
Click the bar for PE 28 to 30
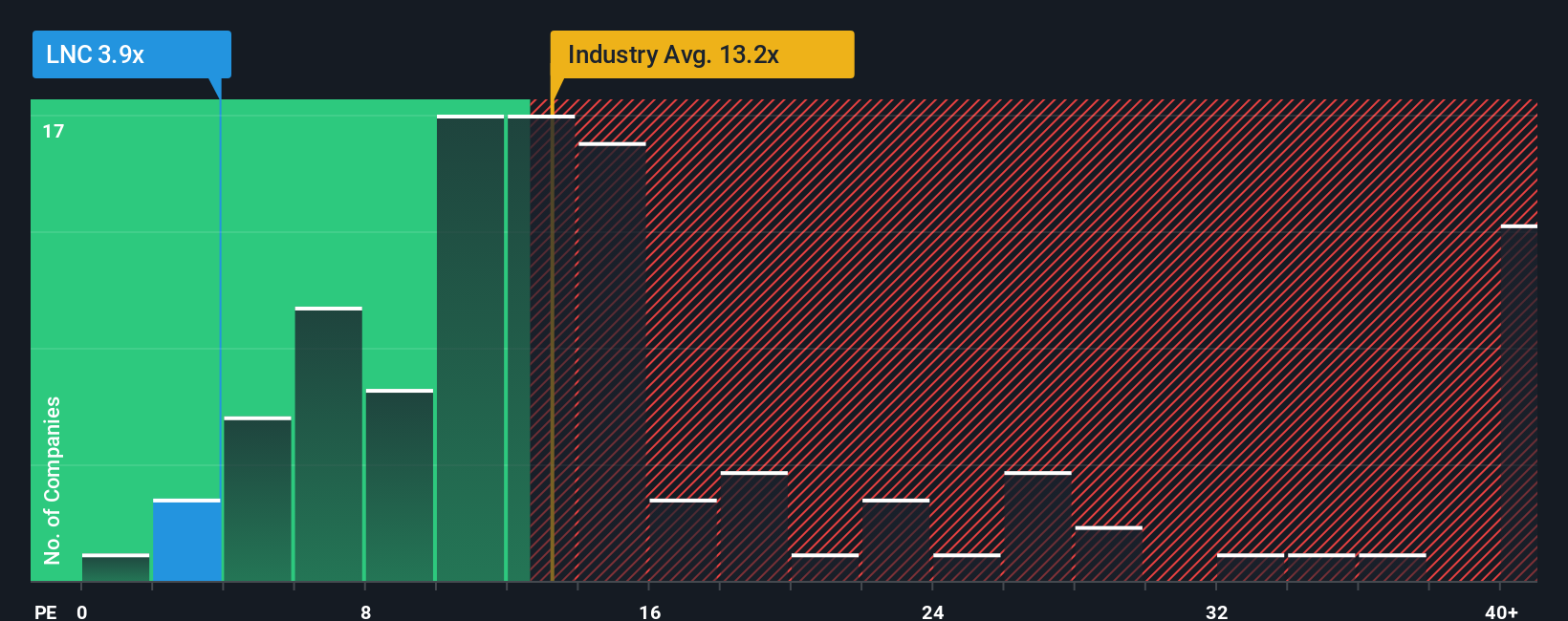1108,554
